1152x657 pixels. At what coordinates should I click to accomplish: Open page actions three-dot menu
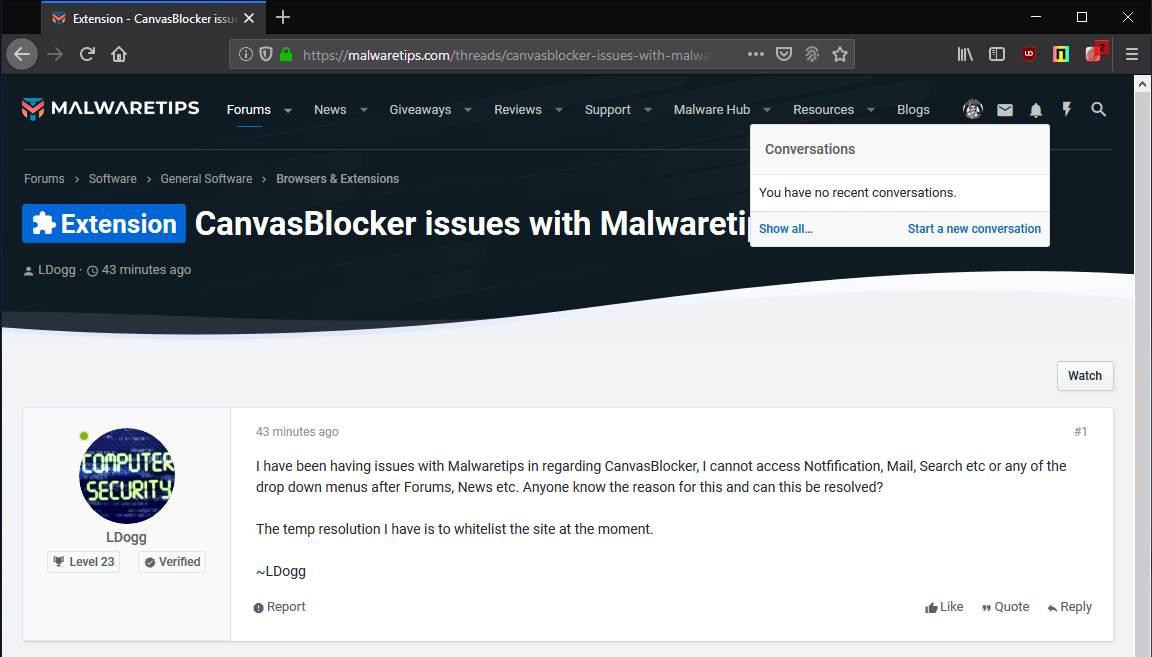755,54
